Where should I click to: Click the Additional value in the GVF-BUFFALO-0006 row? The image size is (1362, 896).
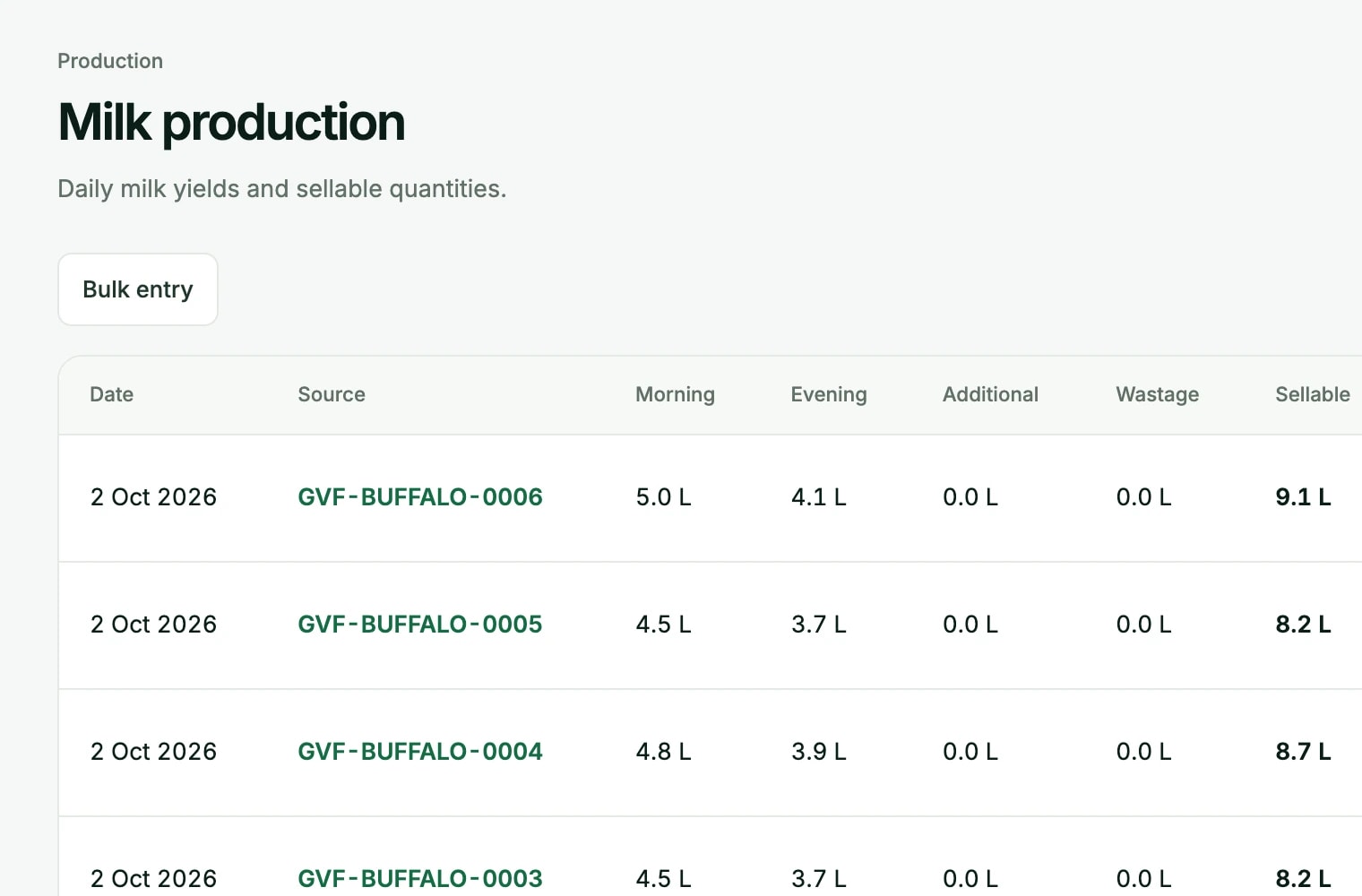click(x=970, y=497)
